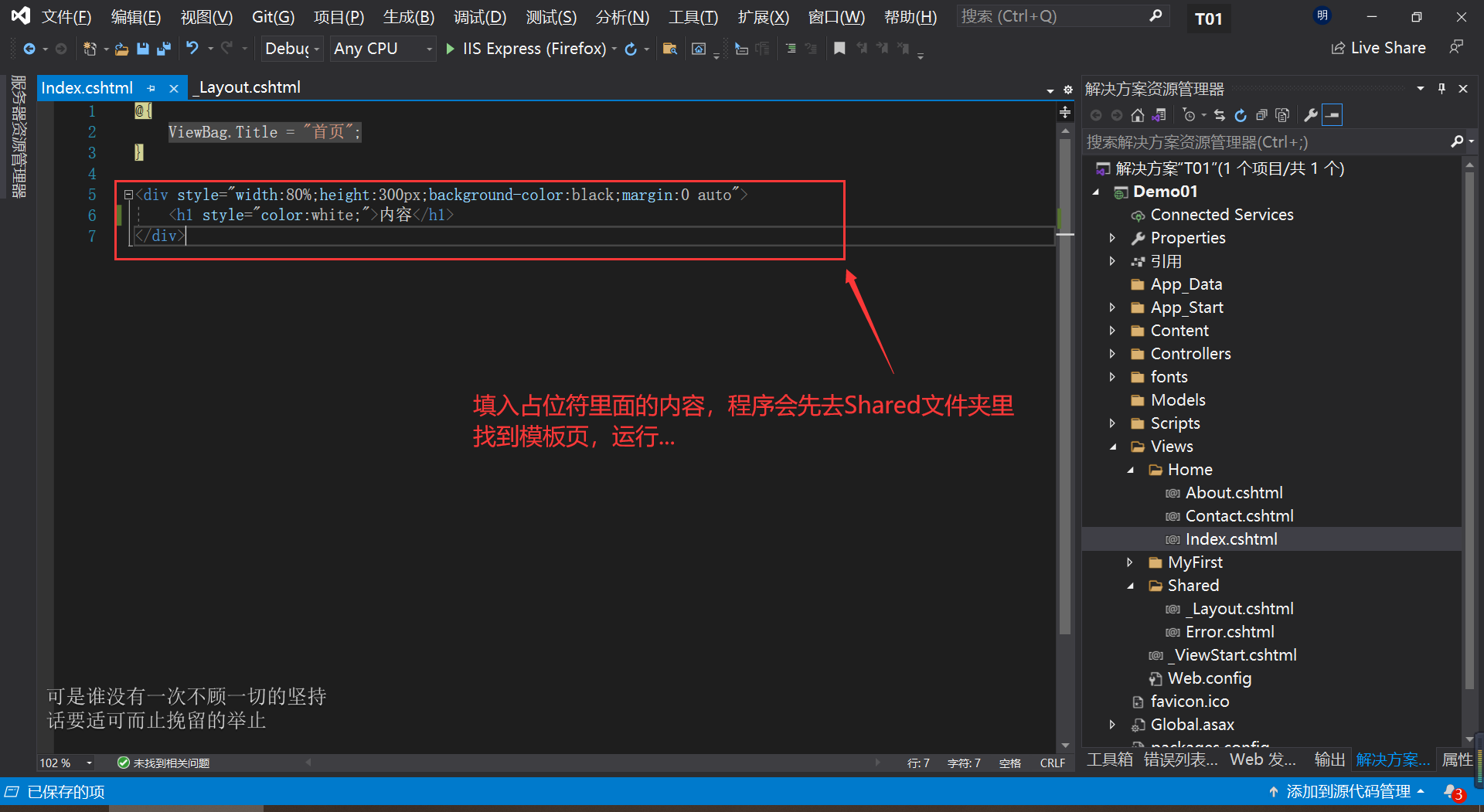Click the Solution Explorer search field
The width and height of the screenshot is (1484, 812).
coord(1268,142)
